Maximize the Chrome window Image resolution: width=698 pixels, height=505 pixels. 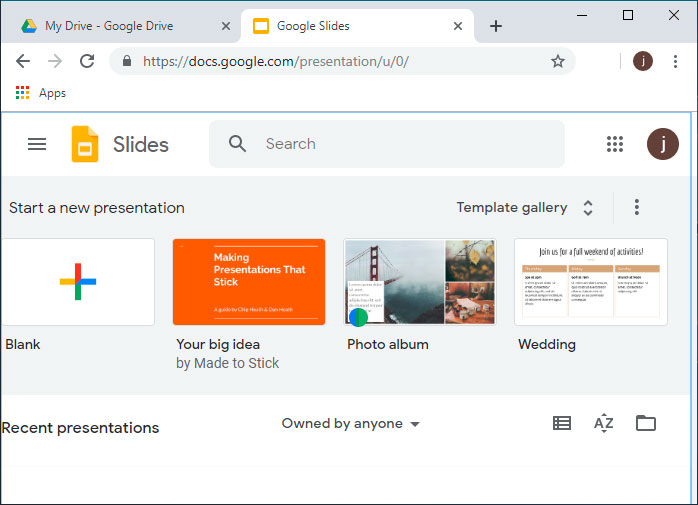[x=628, y=15]
